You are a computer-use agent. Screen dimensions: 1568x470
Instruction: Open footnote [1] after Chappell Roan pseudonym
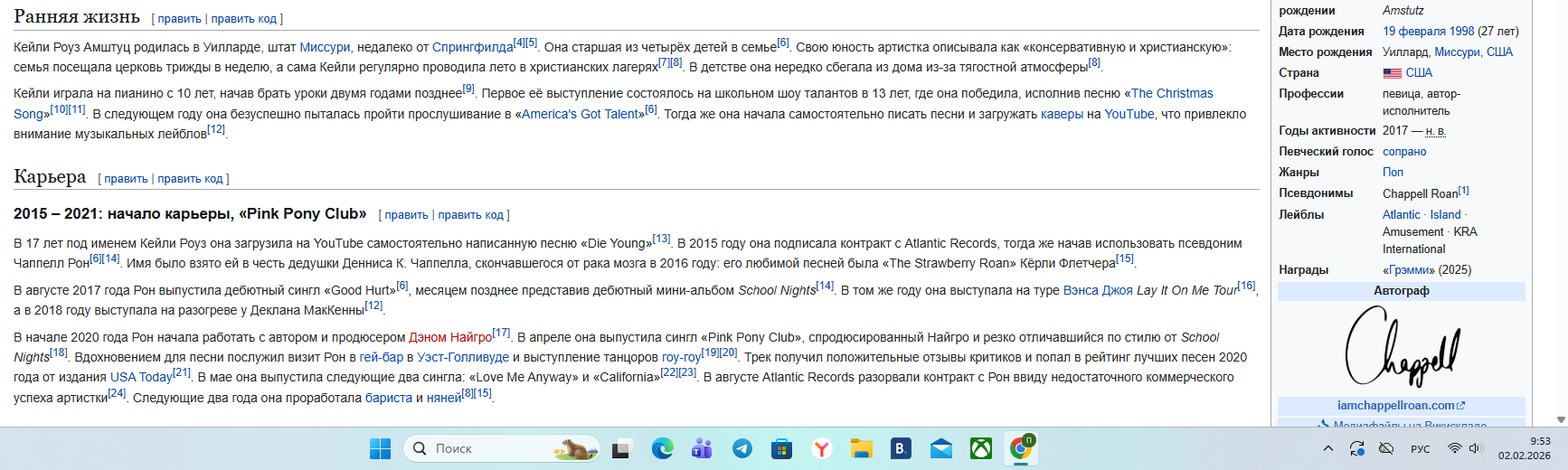(x=1463, y=190)
